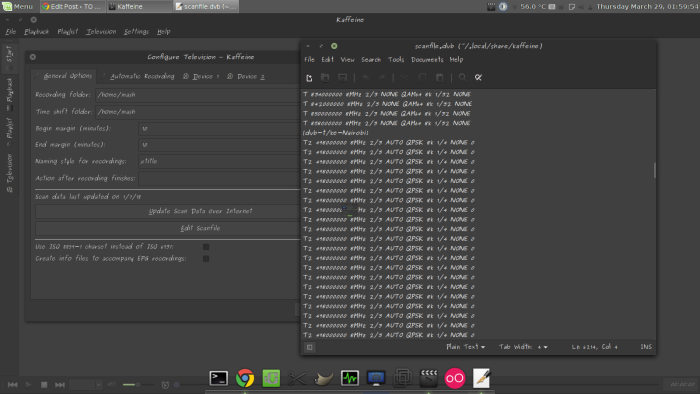Image resolution: width=700 pixels, height=394 pixels.
Task: Open the Device 1 tab
Action: (201, 76)
